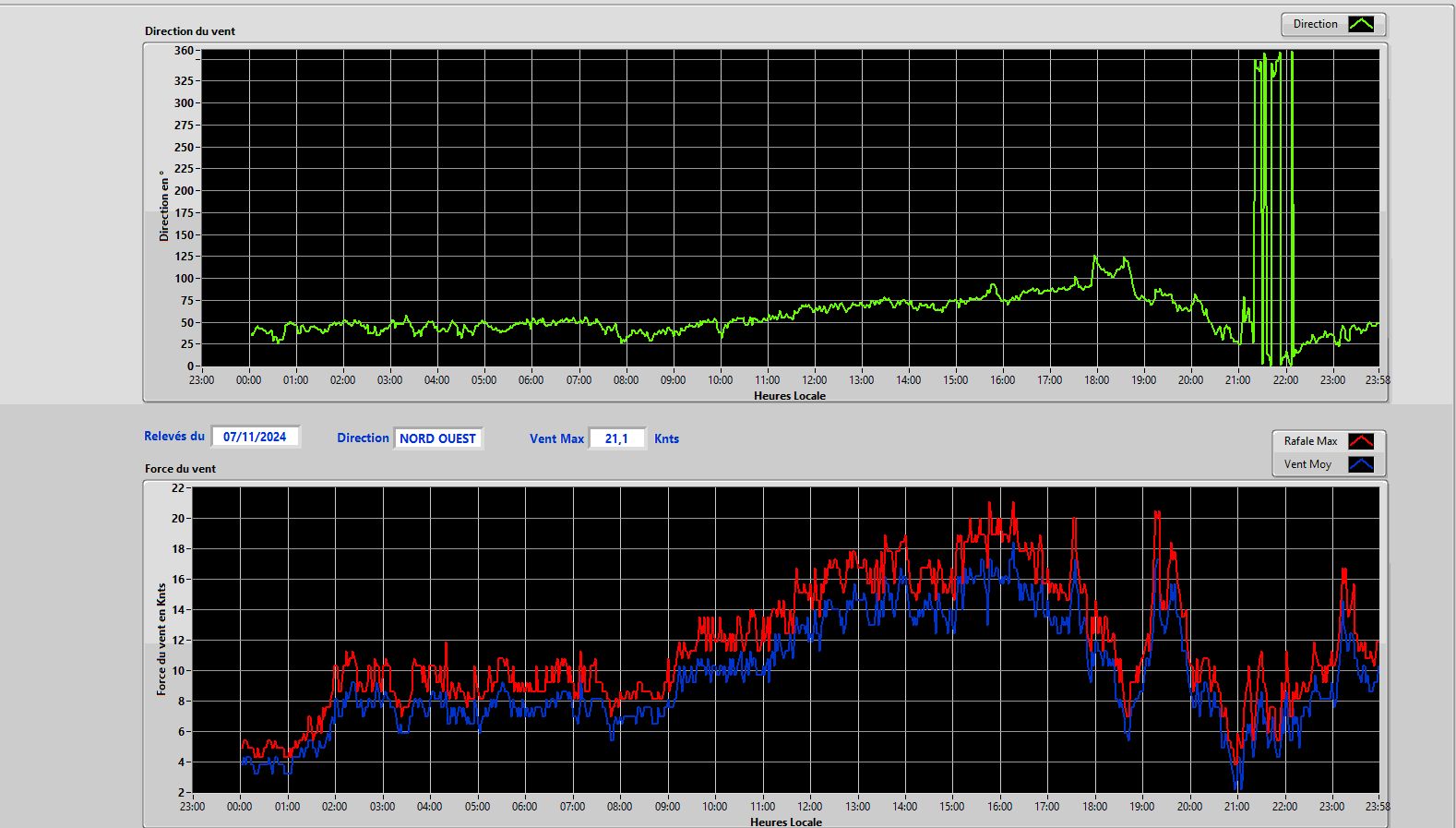
Task: Click the 23:58 end label on wind force chart
Action: pyautogui.click(x=1378, y=807)
